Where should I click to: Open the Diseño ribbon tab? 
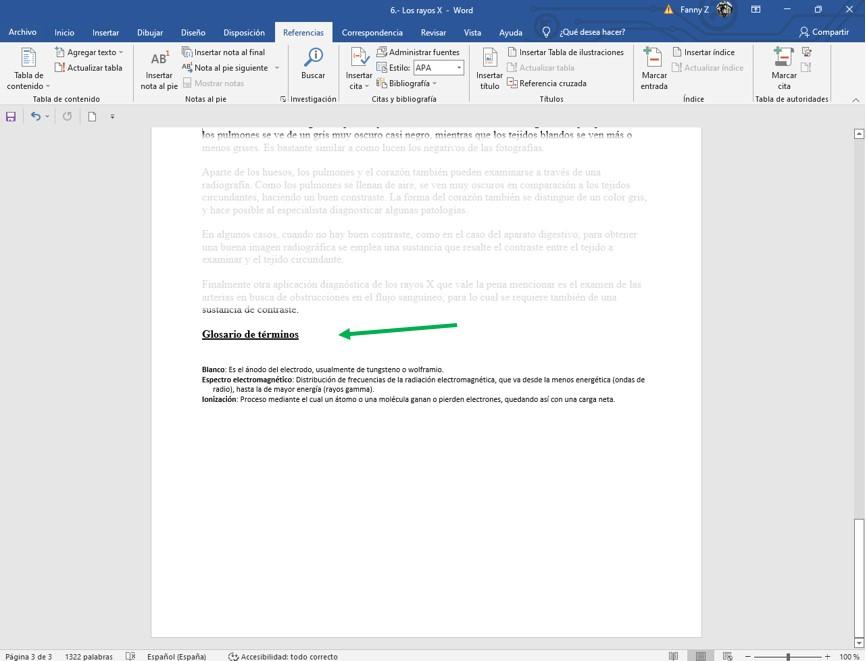click(193, 32)
